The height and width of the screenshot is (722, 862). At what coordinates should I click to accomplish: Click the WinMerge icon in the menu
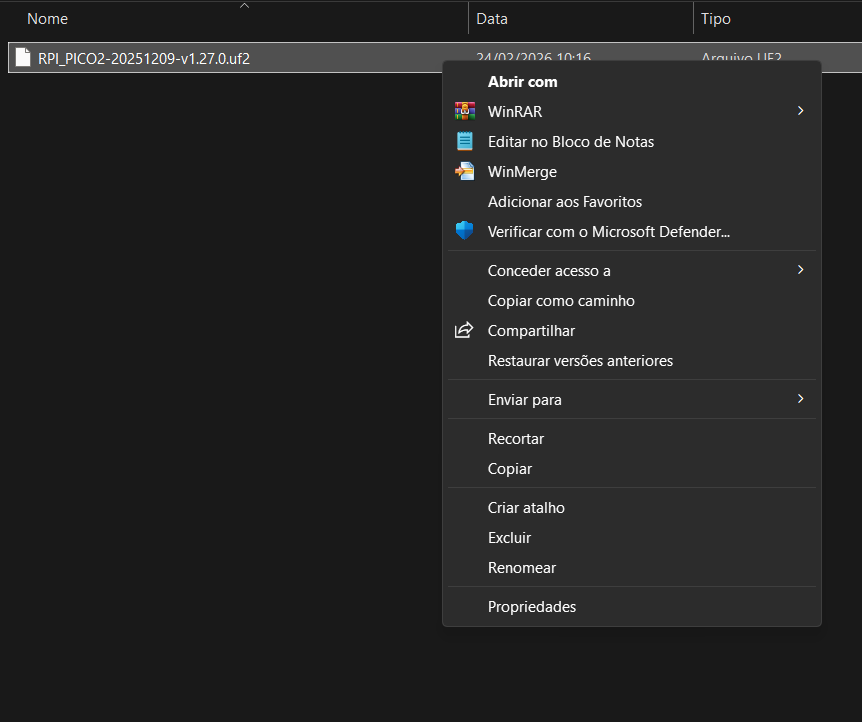464,171
